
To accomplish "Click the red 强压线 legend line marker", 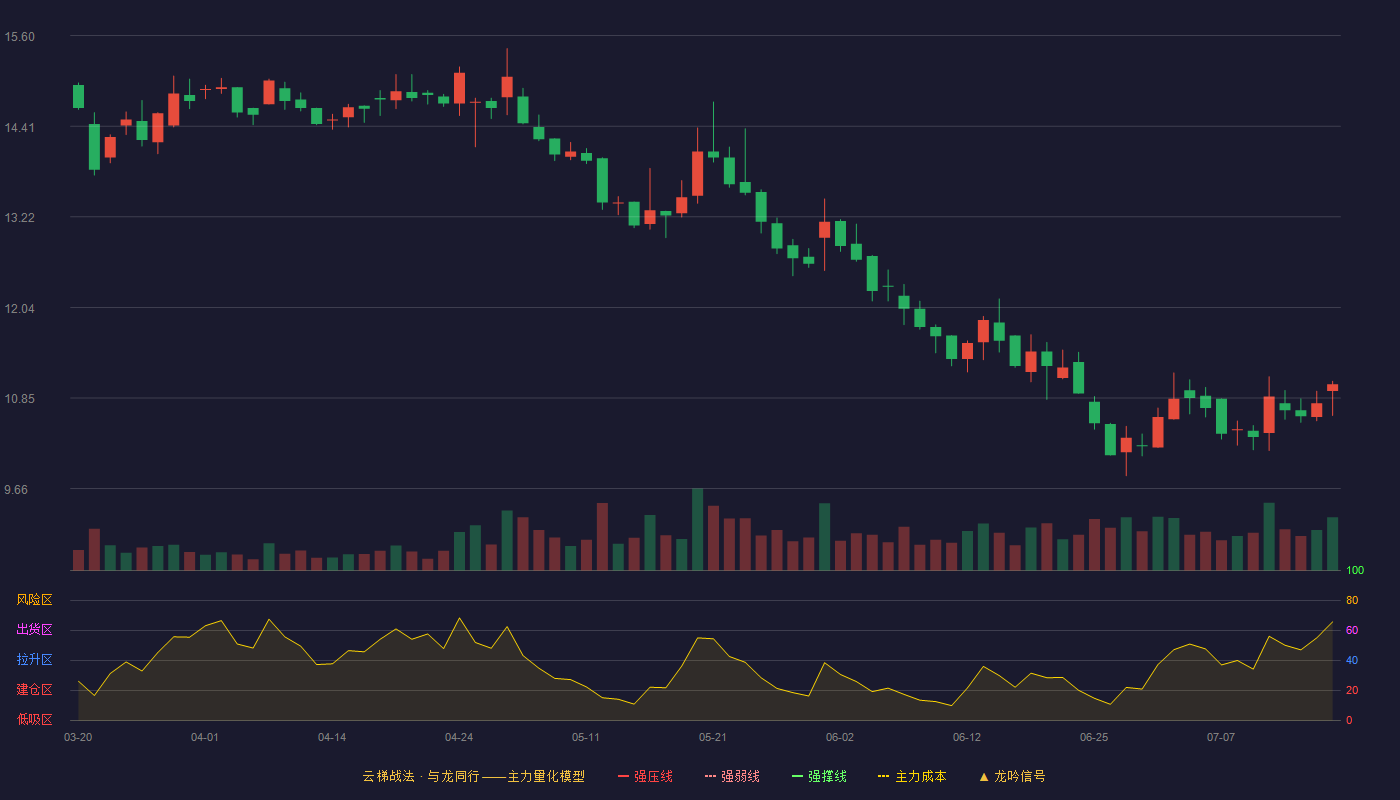I will pos(623,777).
